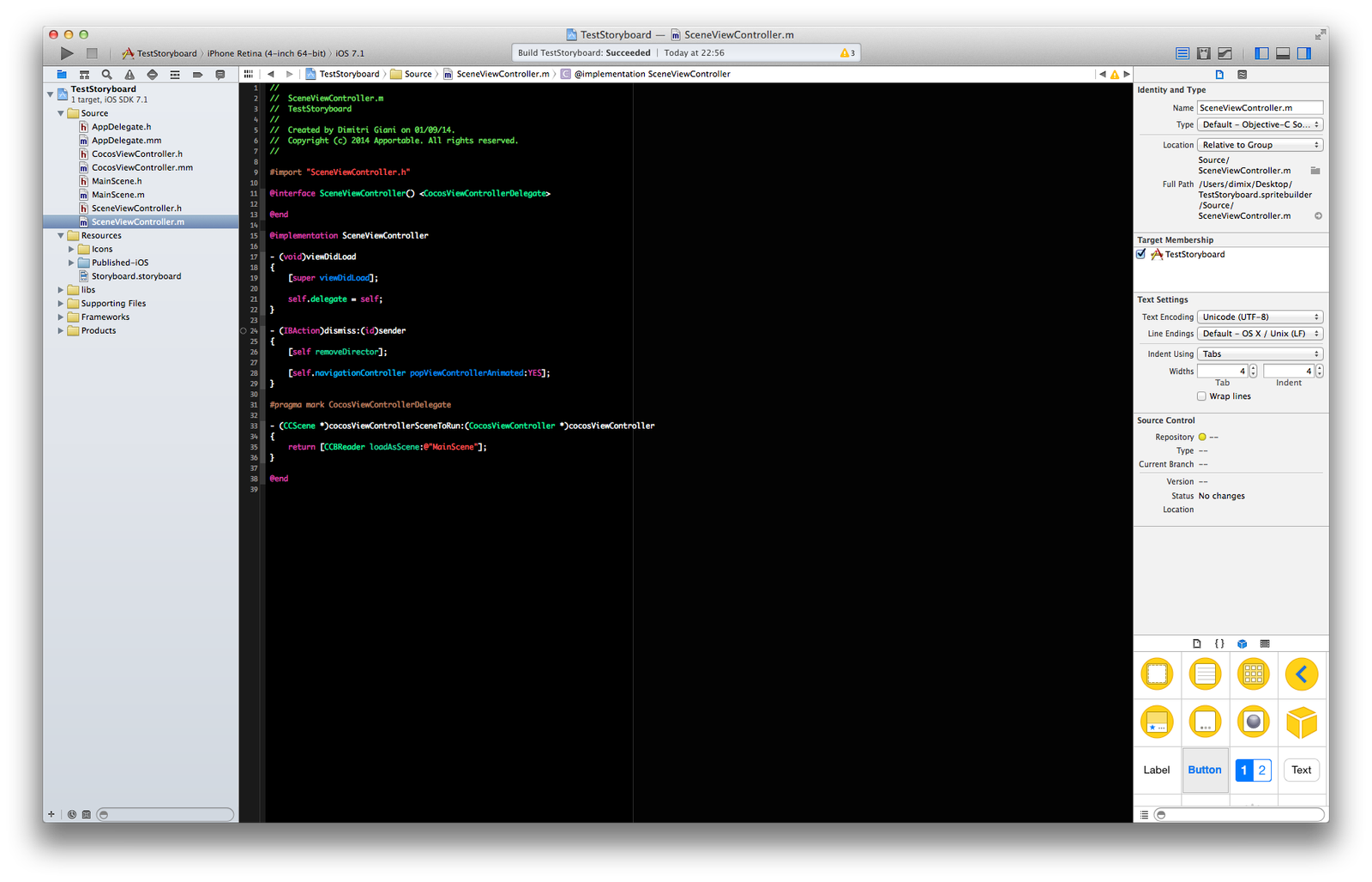Click the Stop button in toolbar
Screen dimensions: 1372x882
coord(92,53)
